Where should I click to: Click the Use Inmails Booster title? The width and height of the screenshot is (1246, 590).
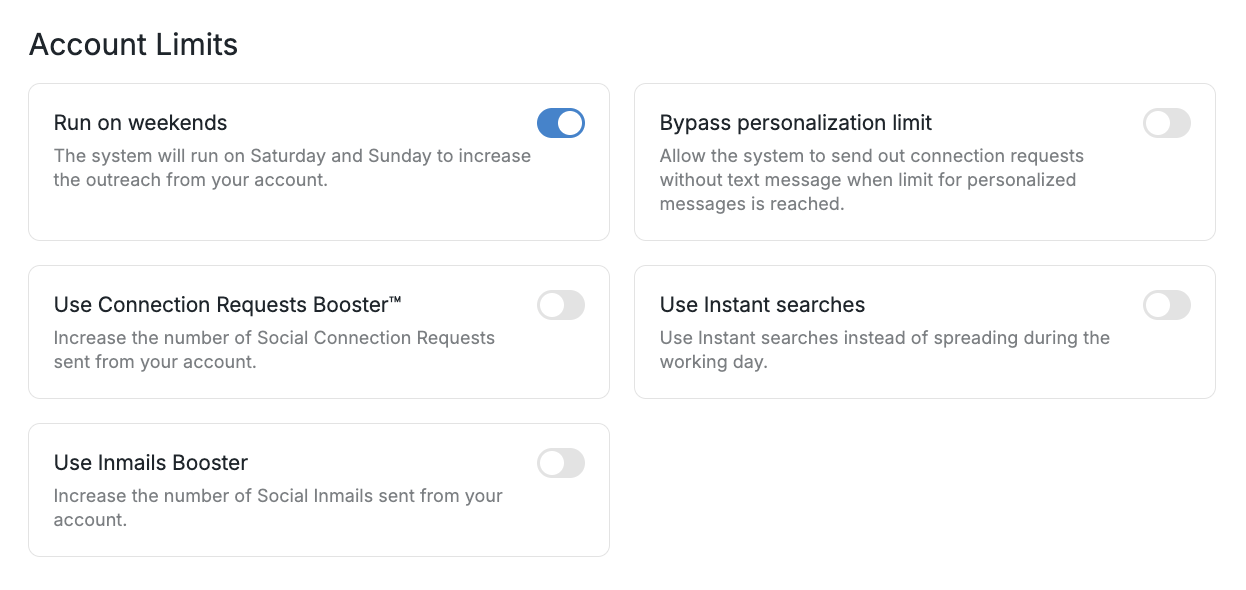point(150,463)
